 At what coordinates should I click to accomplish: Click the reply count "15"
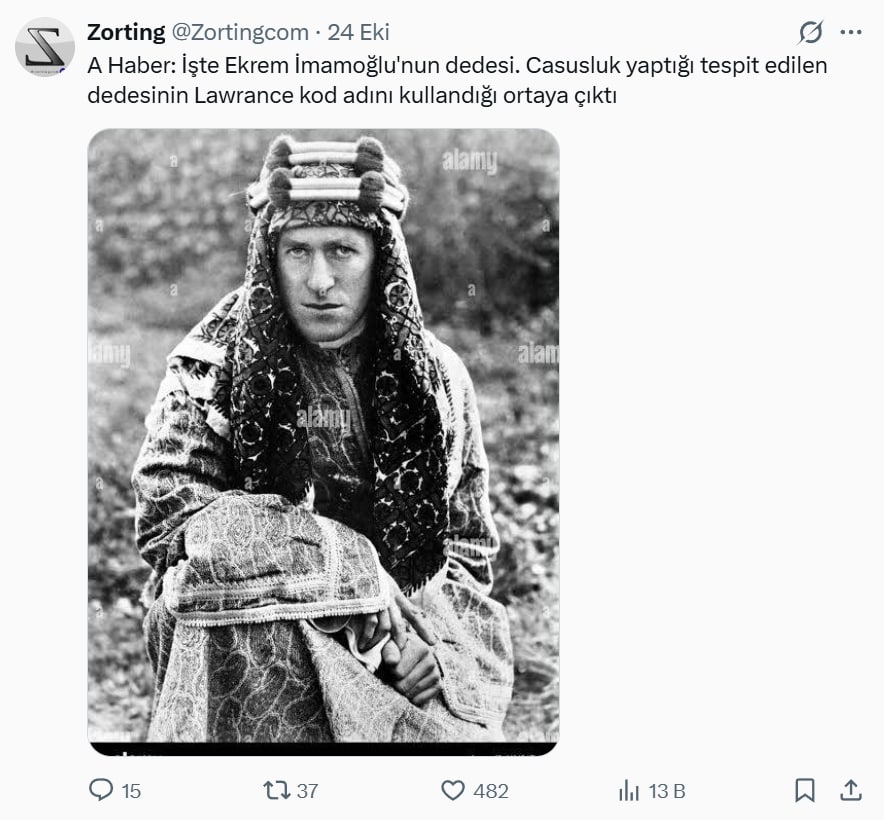[131, 791]
